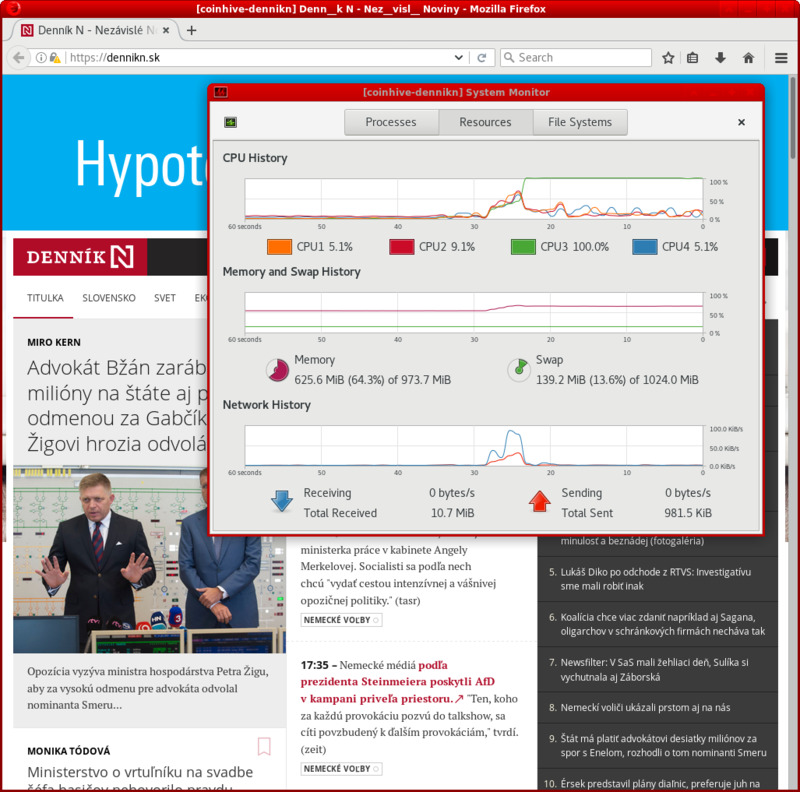Click the Opozícia vyzýva ministra article summary
The height and width of the screenshot is (792, 800).
point(148,688)
